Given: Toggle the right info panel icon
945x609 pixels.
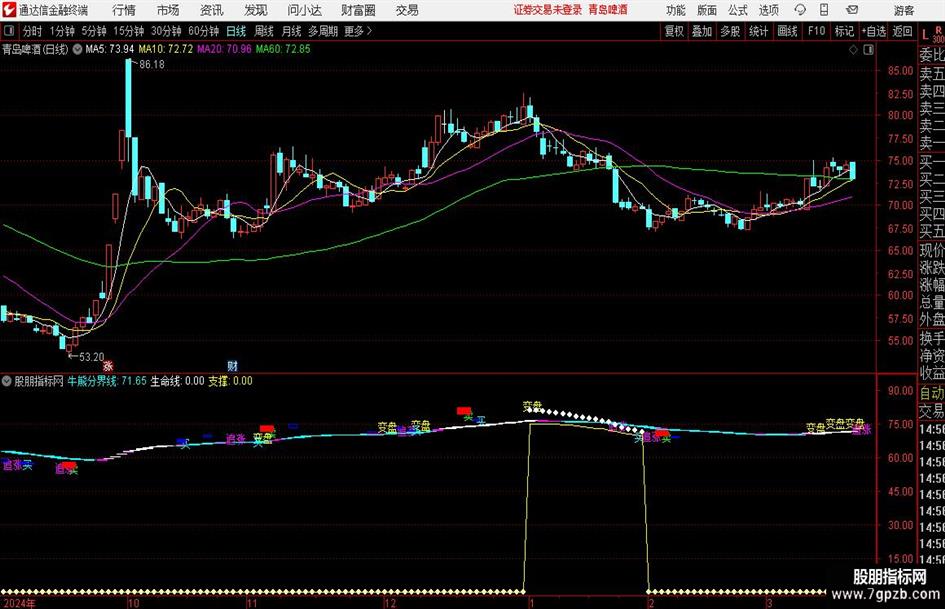Looking at the screenshot, I should 868,50.
